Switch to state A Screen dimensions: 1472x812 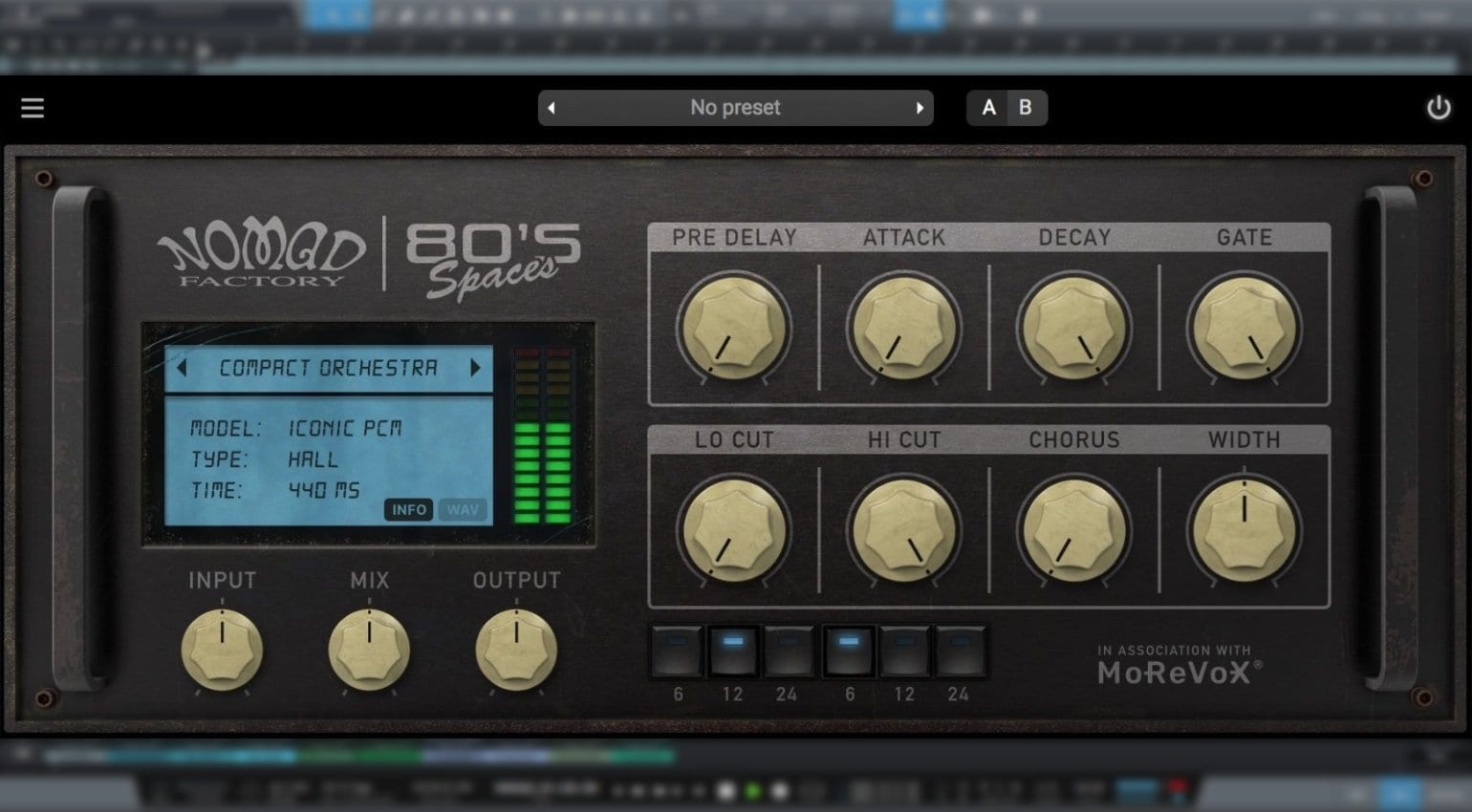988,108
